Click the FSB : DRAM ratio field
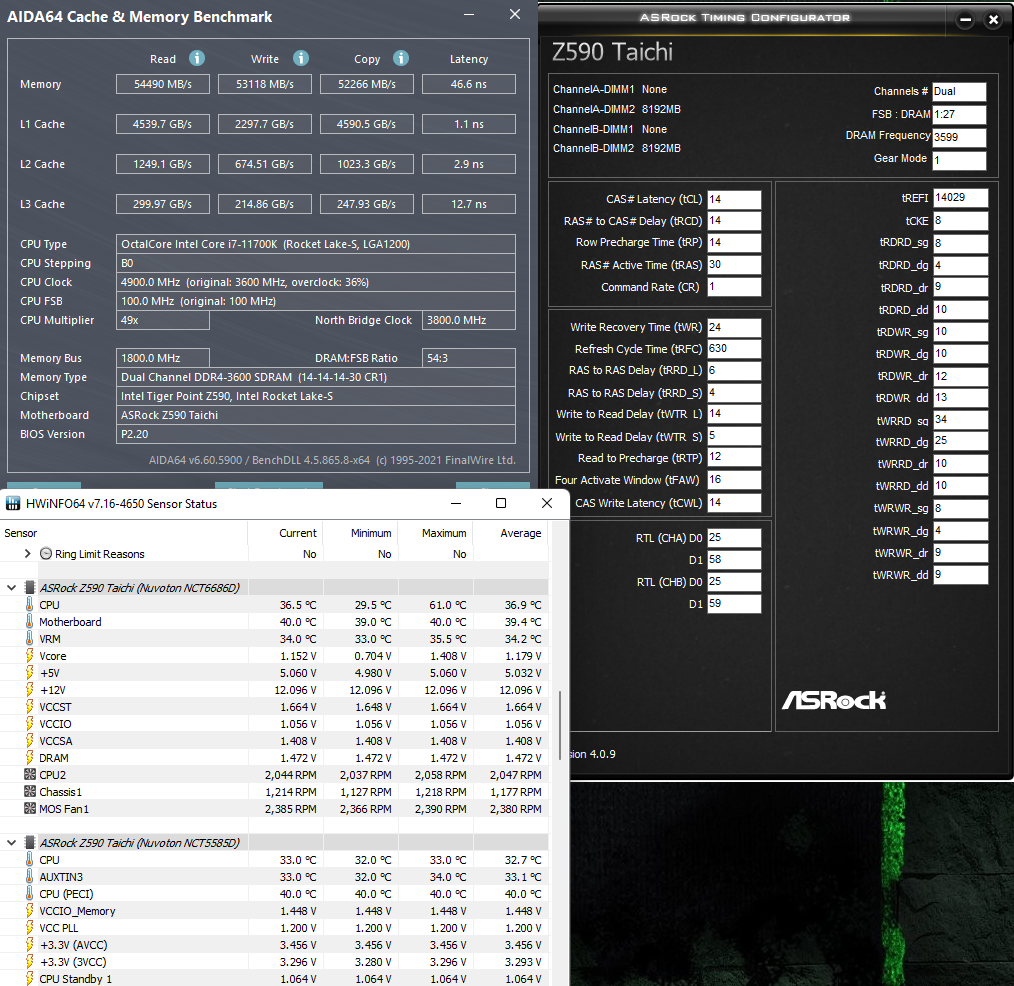Screen dimensions: 1014x986 pyautogui.click(x=959, y=114)
